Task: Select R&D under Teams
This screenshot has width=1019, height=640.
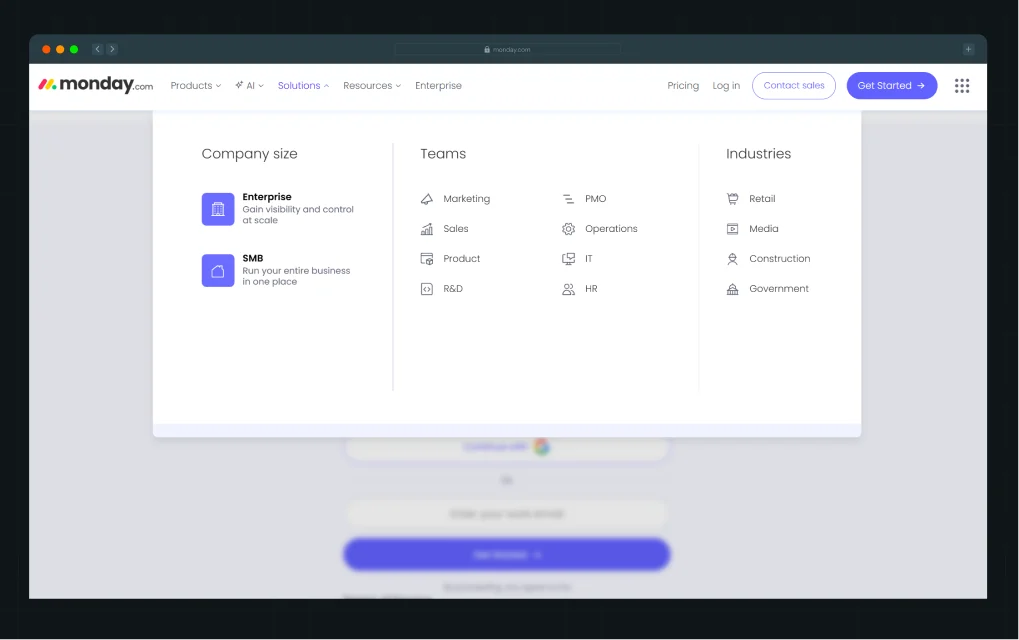Action: point(442,289)
